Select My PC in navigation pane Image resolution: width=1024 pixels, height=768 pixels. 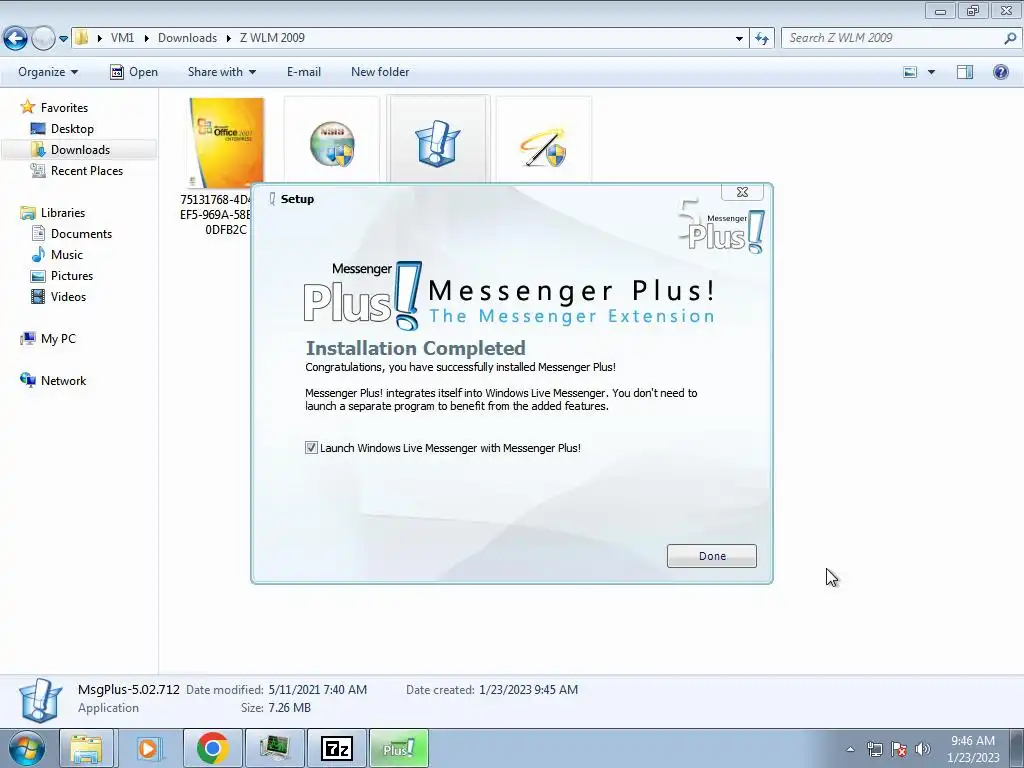[58, 339]
